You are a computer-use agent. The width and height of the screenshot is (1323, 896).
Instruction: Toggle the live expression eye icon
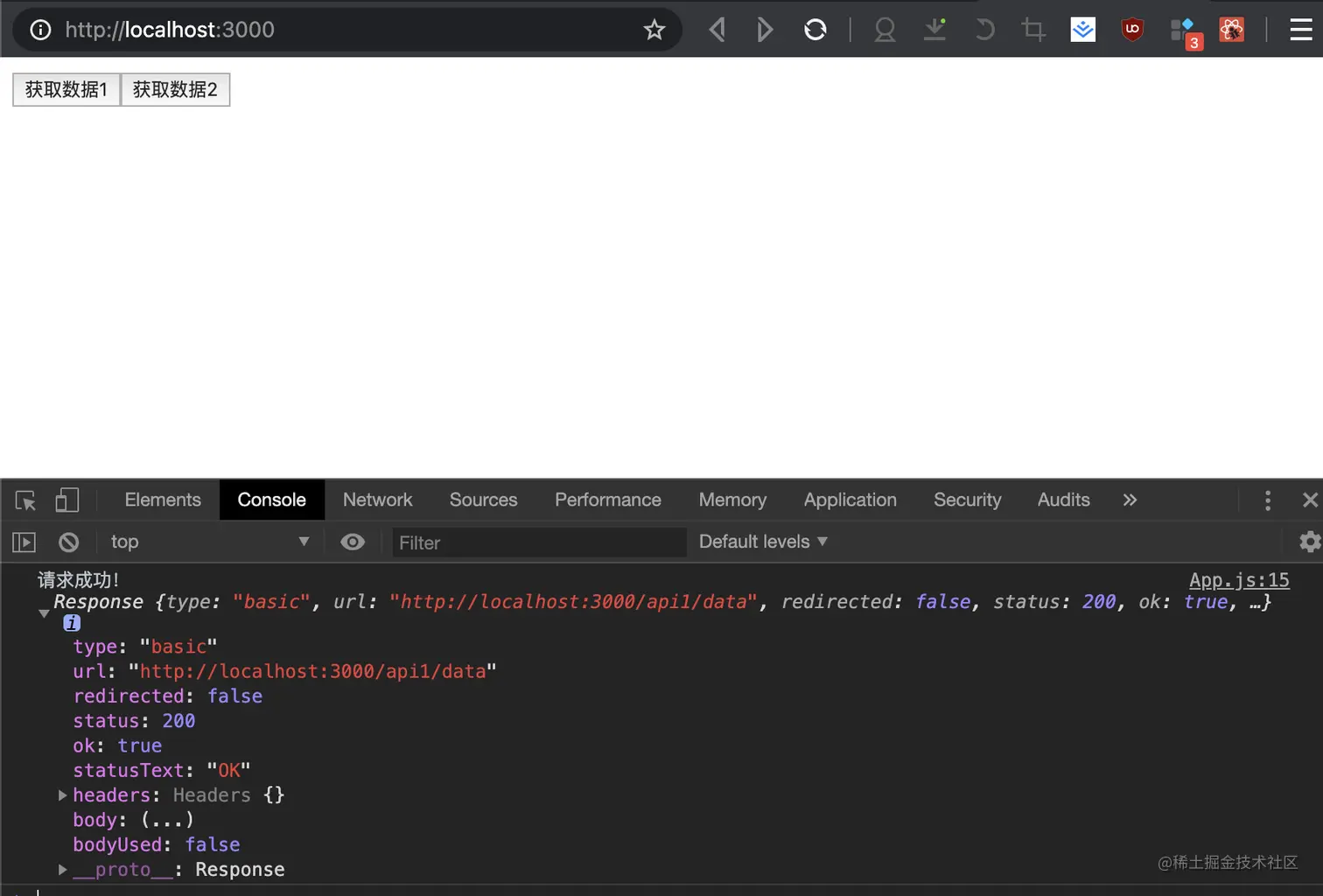pyautogui.click(x=353, y=542)
